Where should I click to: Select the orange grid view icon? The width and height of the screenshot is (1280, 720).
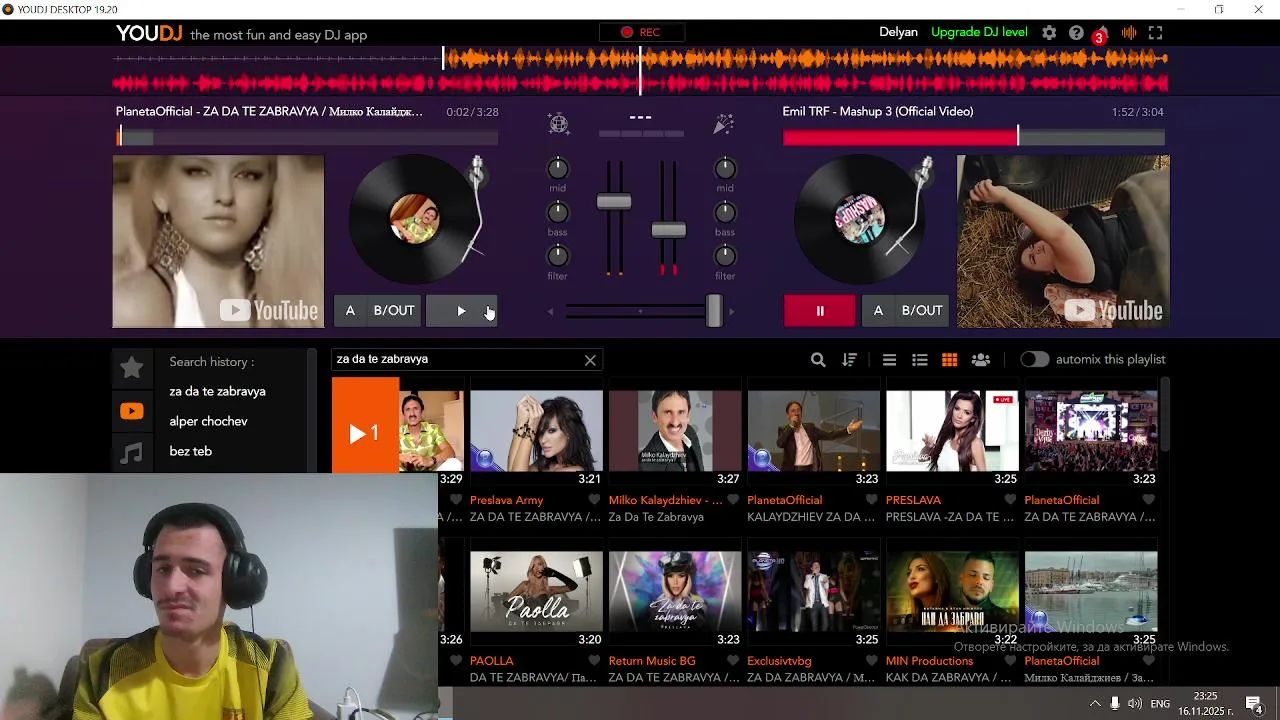click(950, 360)
